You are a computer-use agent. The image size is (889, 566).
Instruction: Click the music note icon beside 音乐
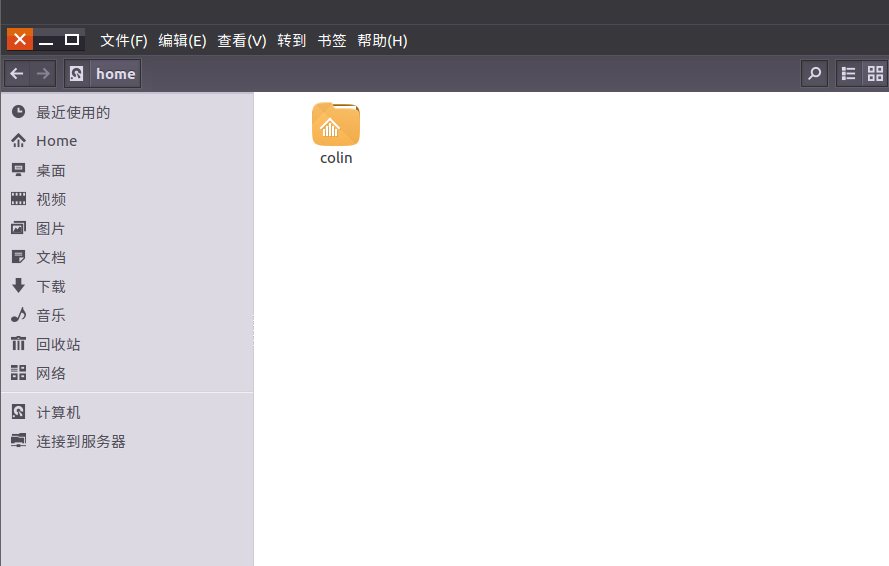tap(18, 314)
